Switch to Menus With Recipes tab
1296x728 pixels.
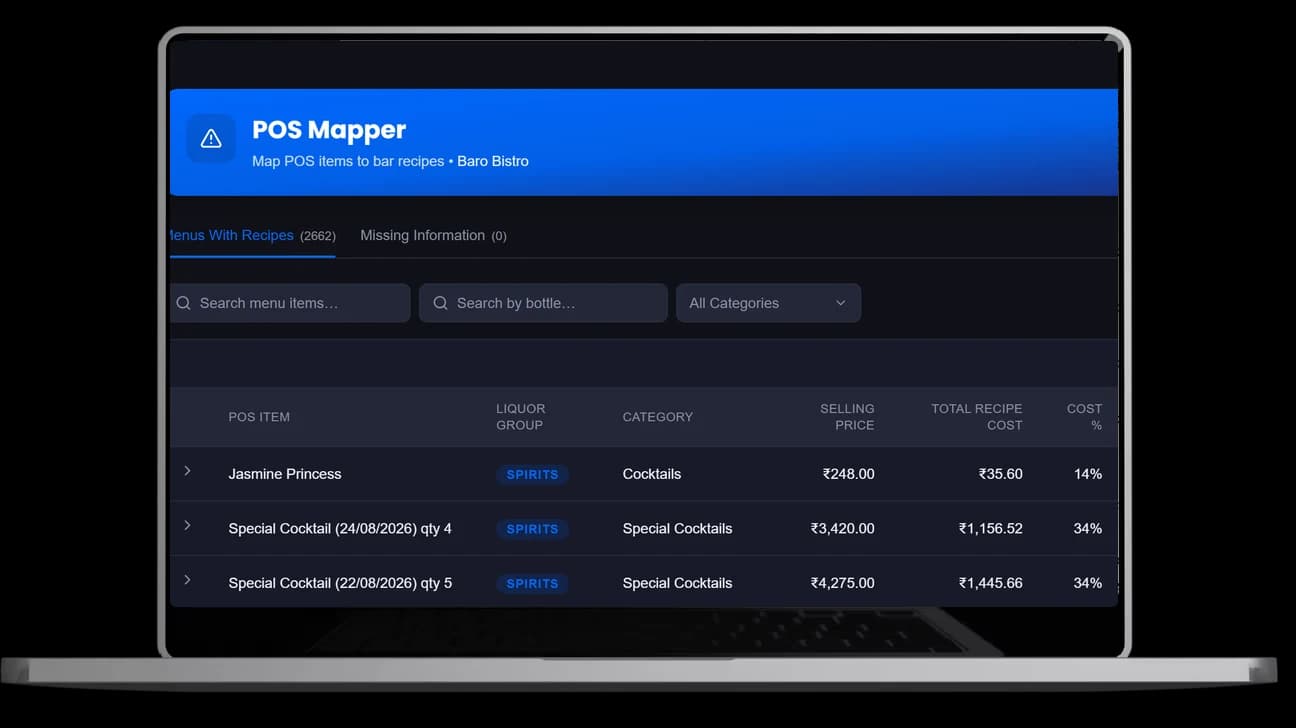[252, 236]
